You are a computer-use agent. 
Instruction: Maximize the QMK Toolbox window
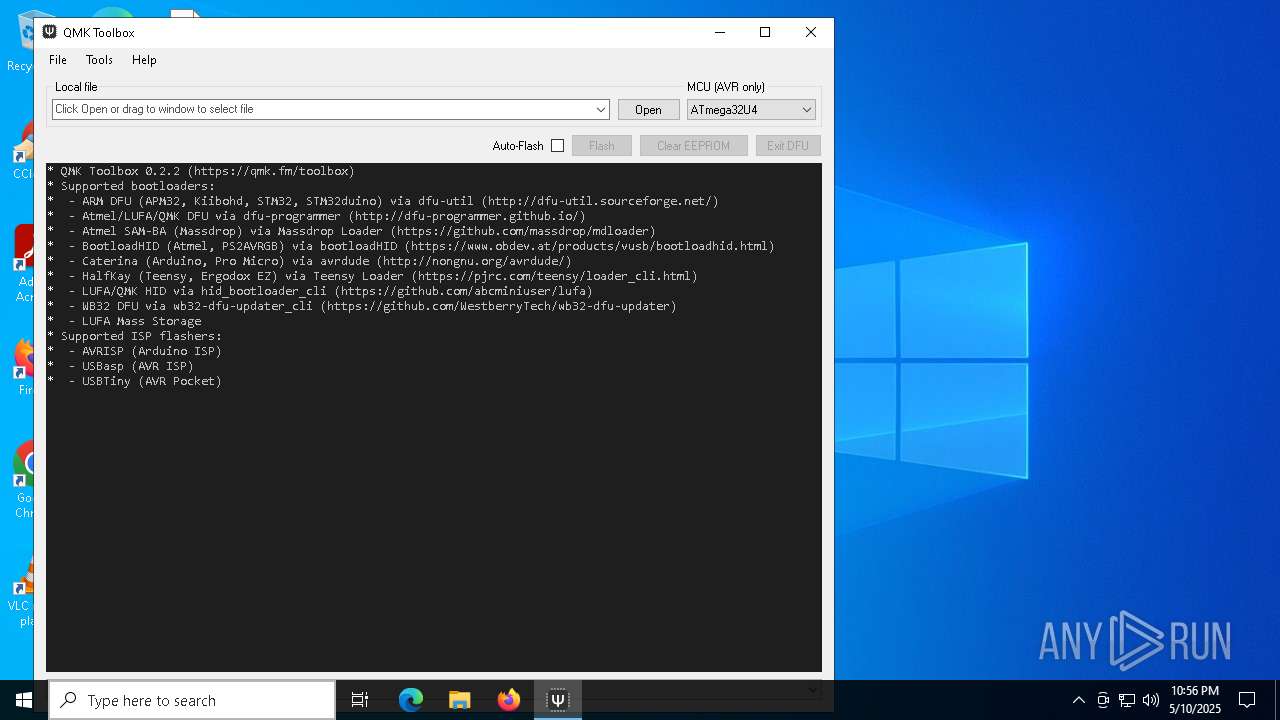pos(765,32)
